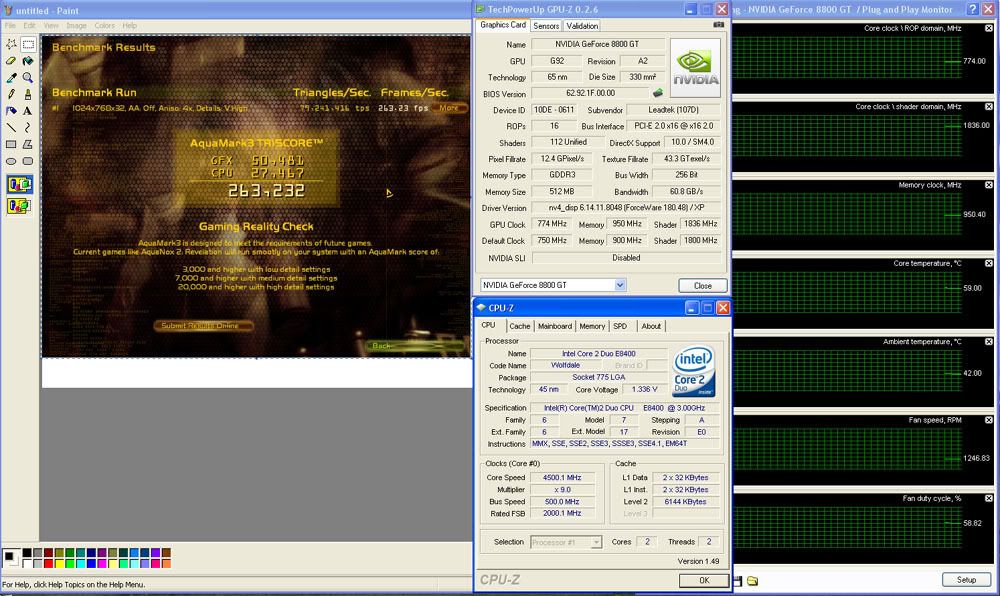1000x596 pixels.
Task: Pick the Rectangle shape tool
Action: click(11, 144)
